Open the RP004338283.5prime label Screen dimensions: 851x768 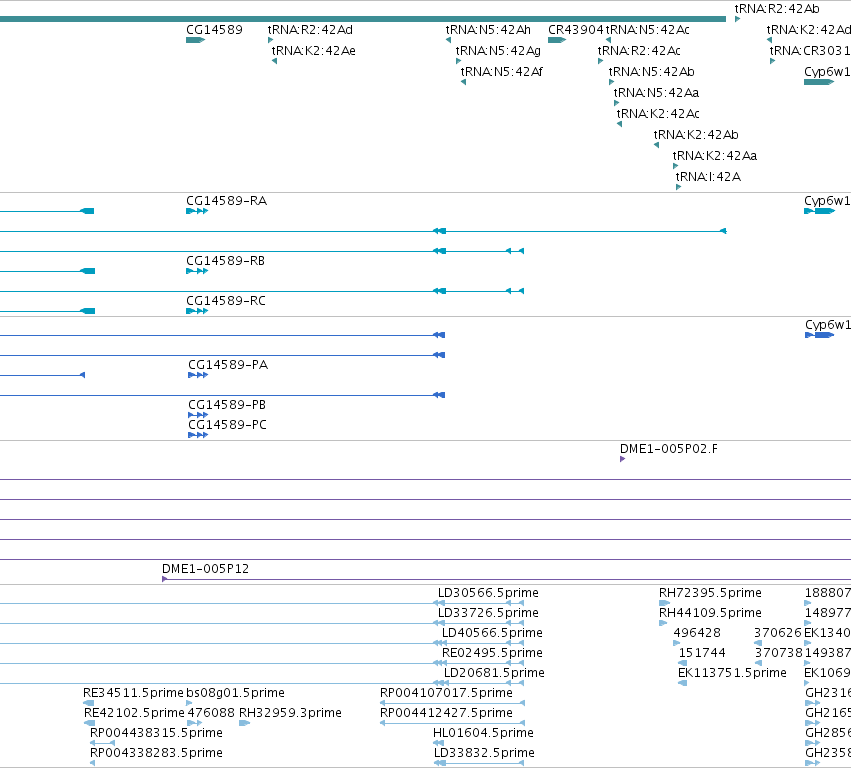tap(156, 753)
